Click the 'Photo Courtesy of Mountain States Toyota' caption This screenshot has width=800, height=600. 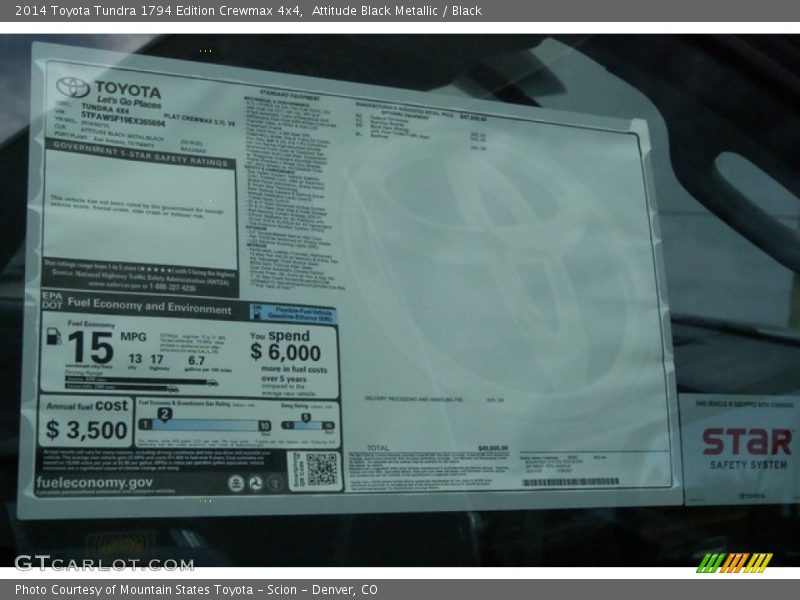click(x=134, y=590)
